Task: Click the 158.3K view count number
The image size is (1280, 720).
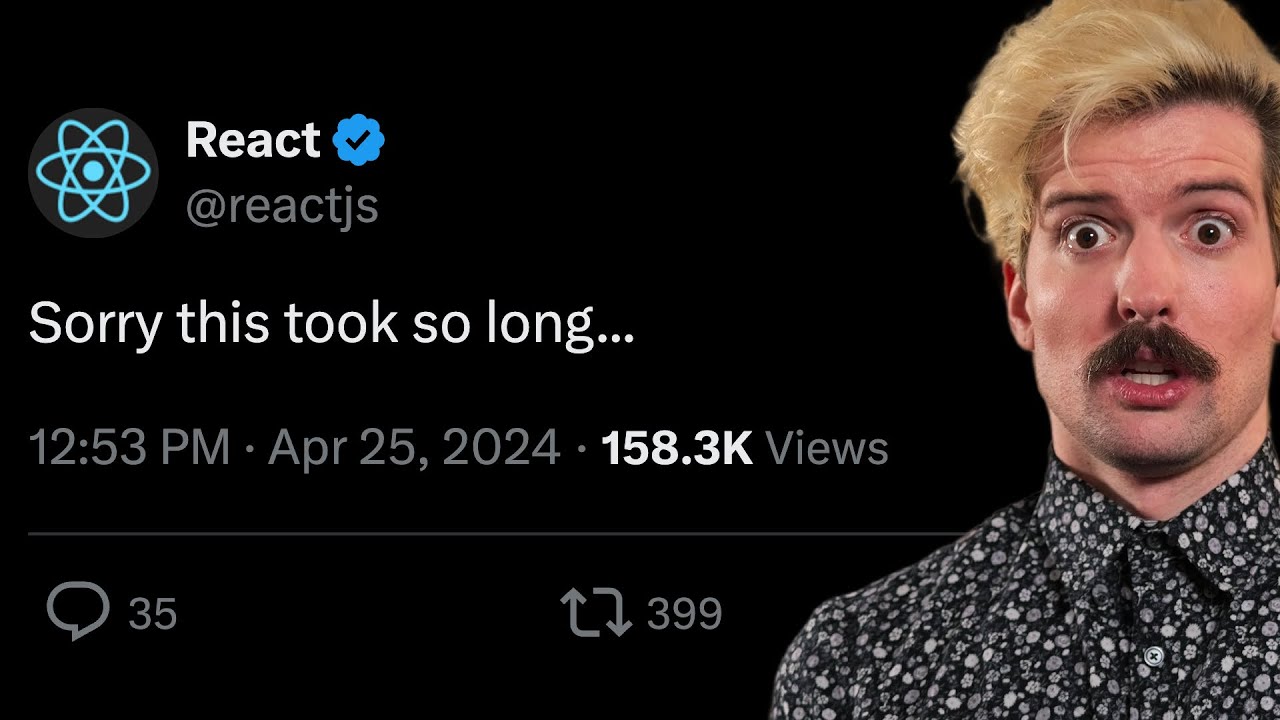Action: click(x=676, y=448)
